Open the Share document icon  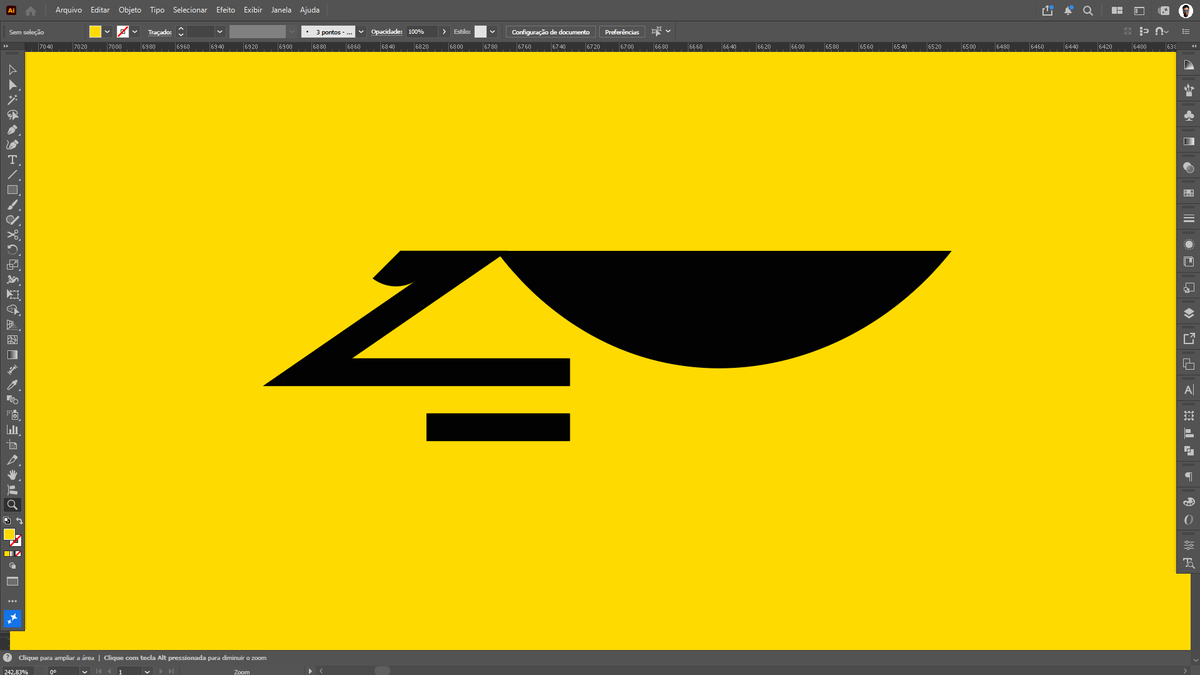coord(1047,10)
